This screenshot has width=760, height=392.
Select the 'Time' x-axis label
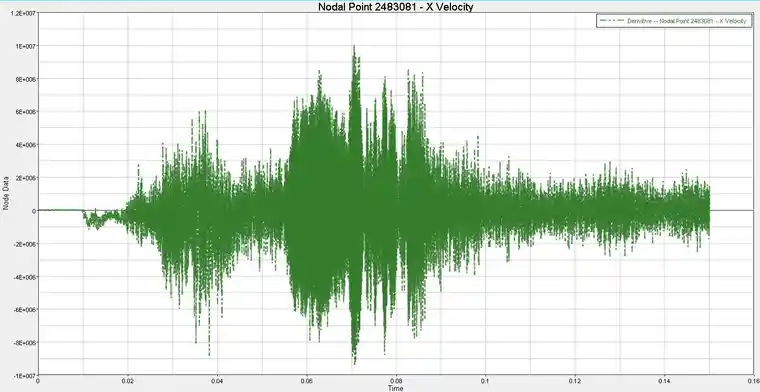click(396, 388)
